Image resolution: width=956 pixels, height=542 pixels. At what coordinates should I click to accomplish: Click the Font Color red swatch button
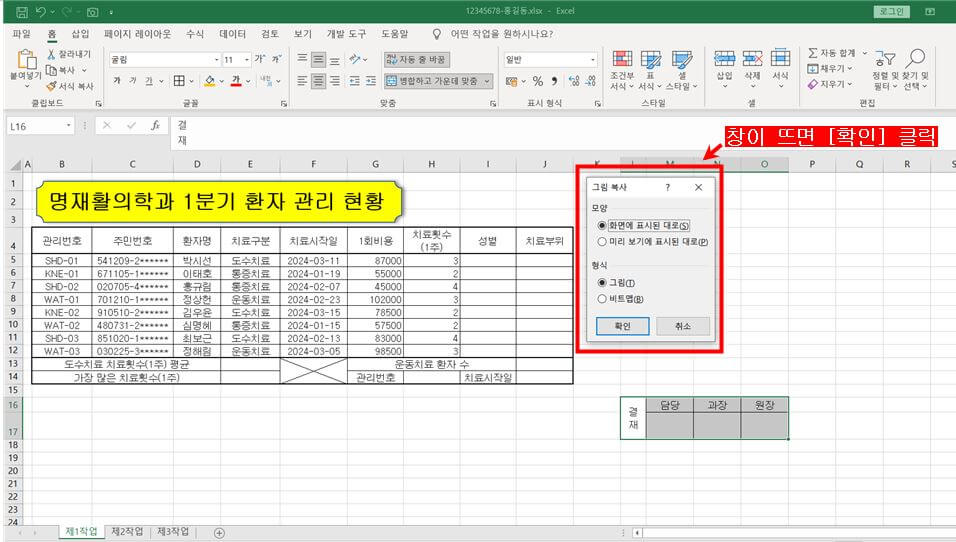236,80
